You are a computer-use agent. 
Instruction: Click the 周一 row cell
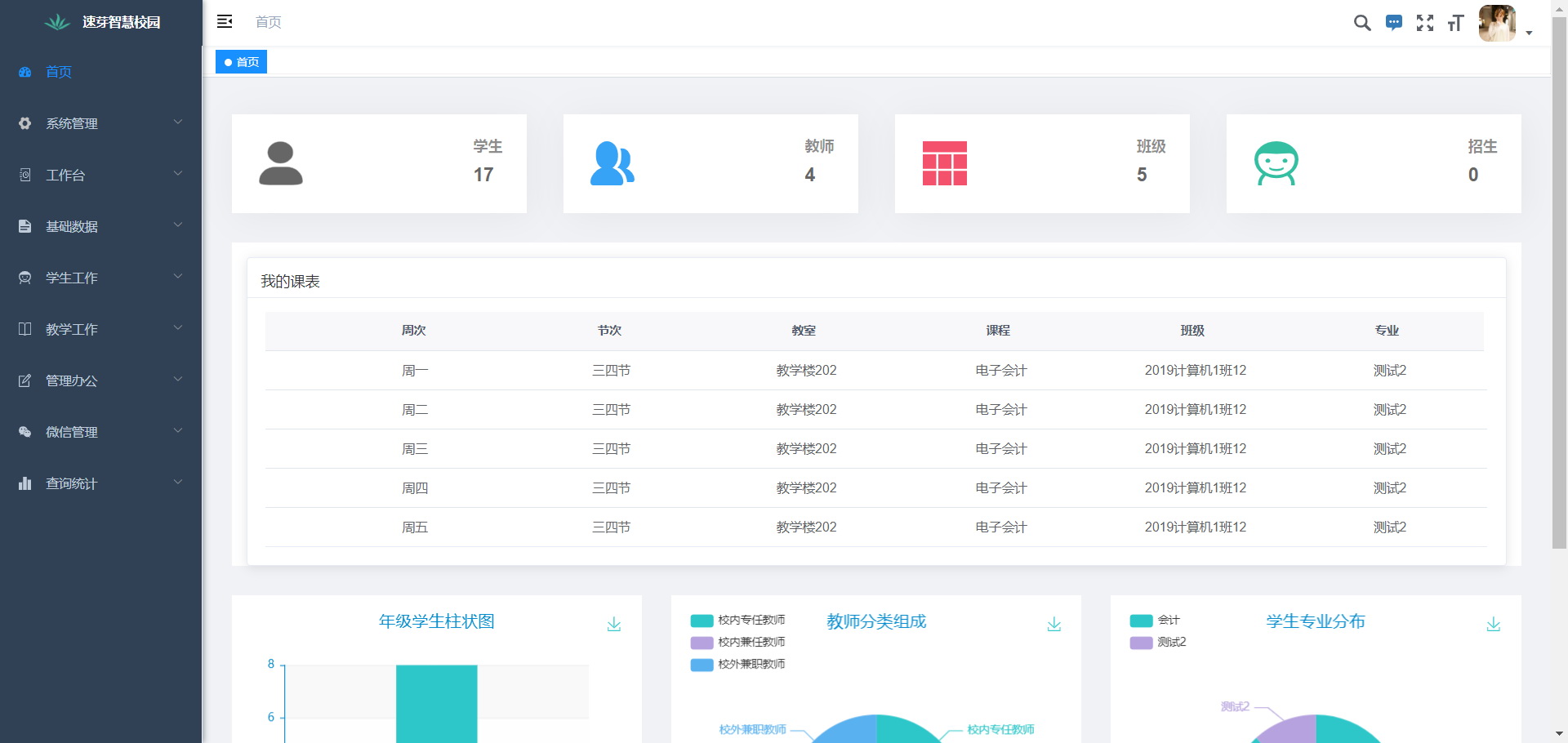pos(415,371)
